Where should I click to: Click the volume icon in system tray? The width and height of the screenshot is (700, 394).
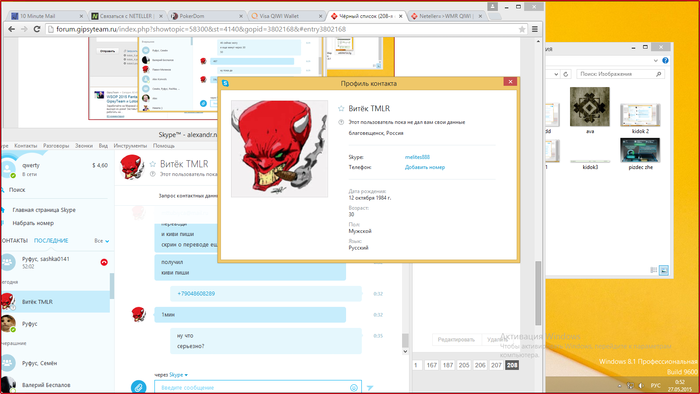point(641,385)
